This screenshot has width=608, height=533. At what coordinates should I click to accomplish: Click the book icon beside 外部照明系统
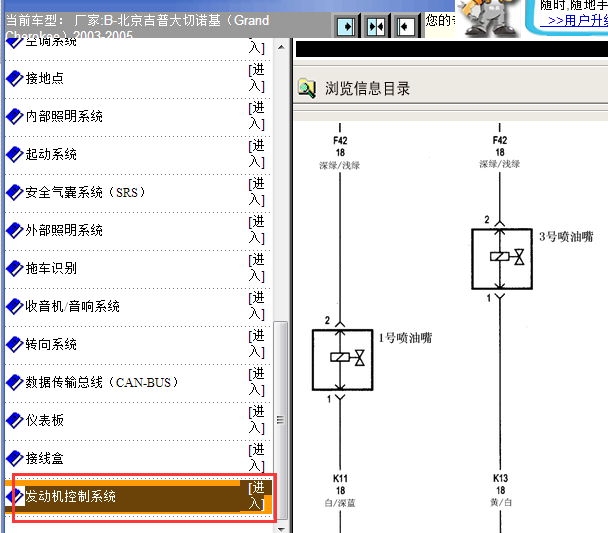point(15,230)
